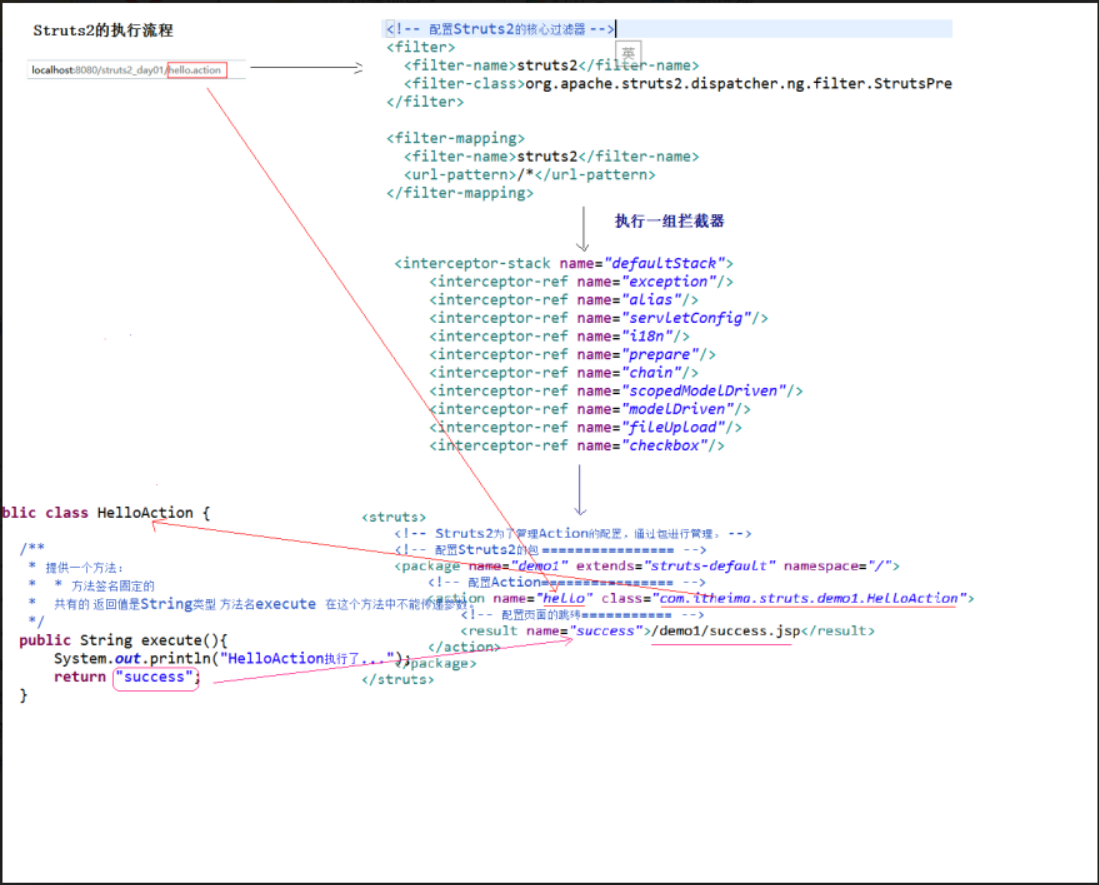This screenshot has height=885, width=1099.
Task: Click the closing </struts> tag
Action: tap(397, 679)
